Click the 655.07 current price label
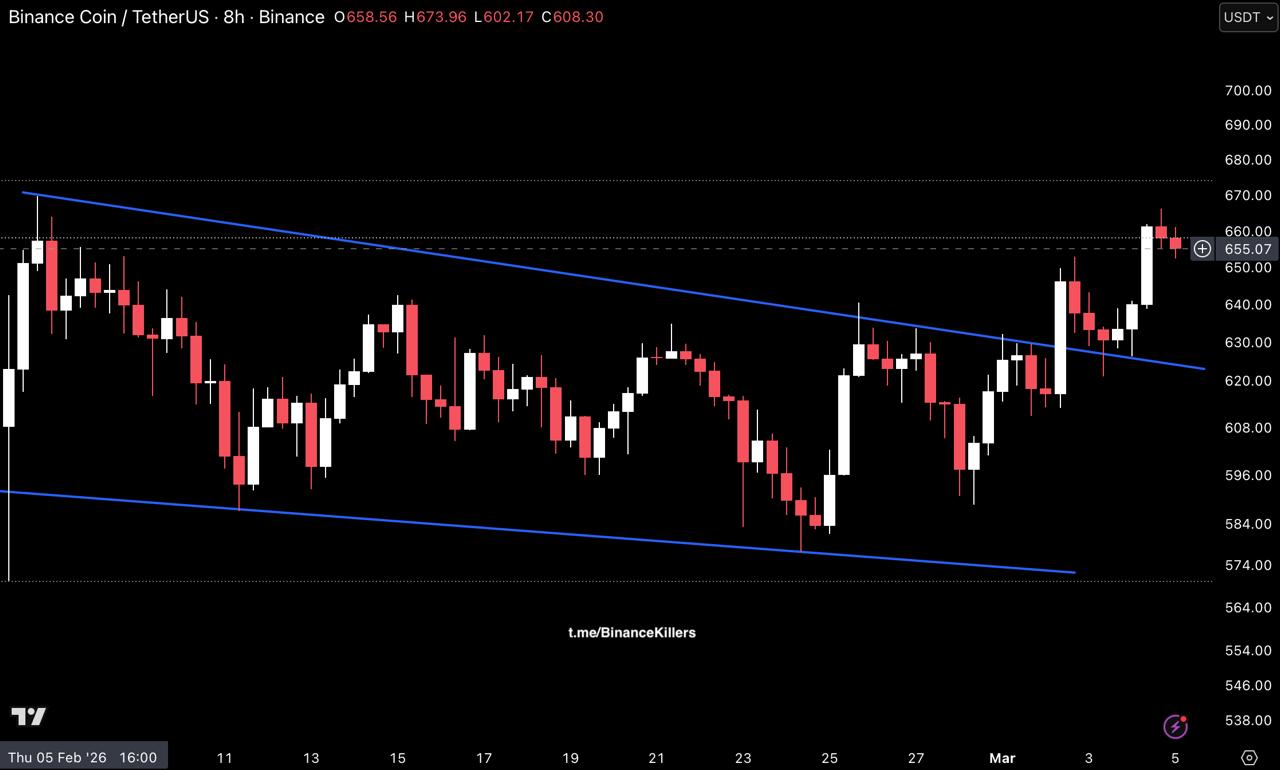The width and height of the screenshot is (1280, 770). tap(1248, 249)
